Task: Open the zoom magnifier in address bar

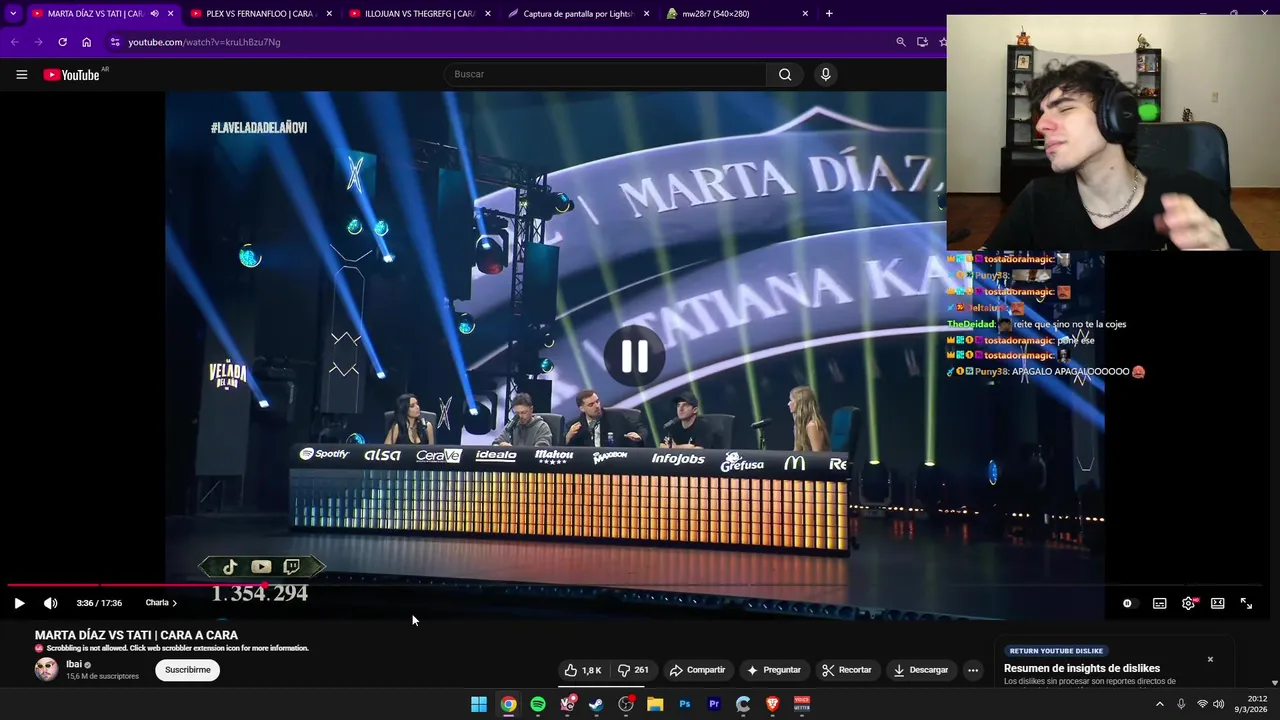Action: tap(900, 42)
